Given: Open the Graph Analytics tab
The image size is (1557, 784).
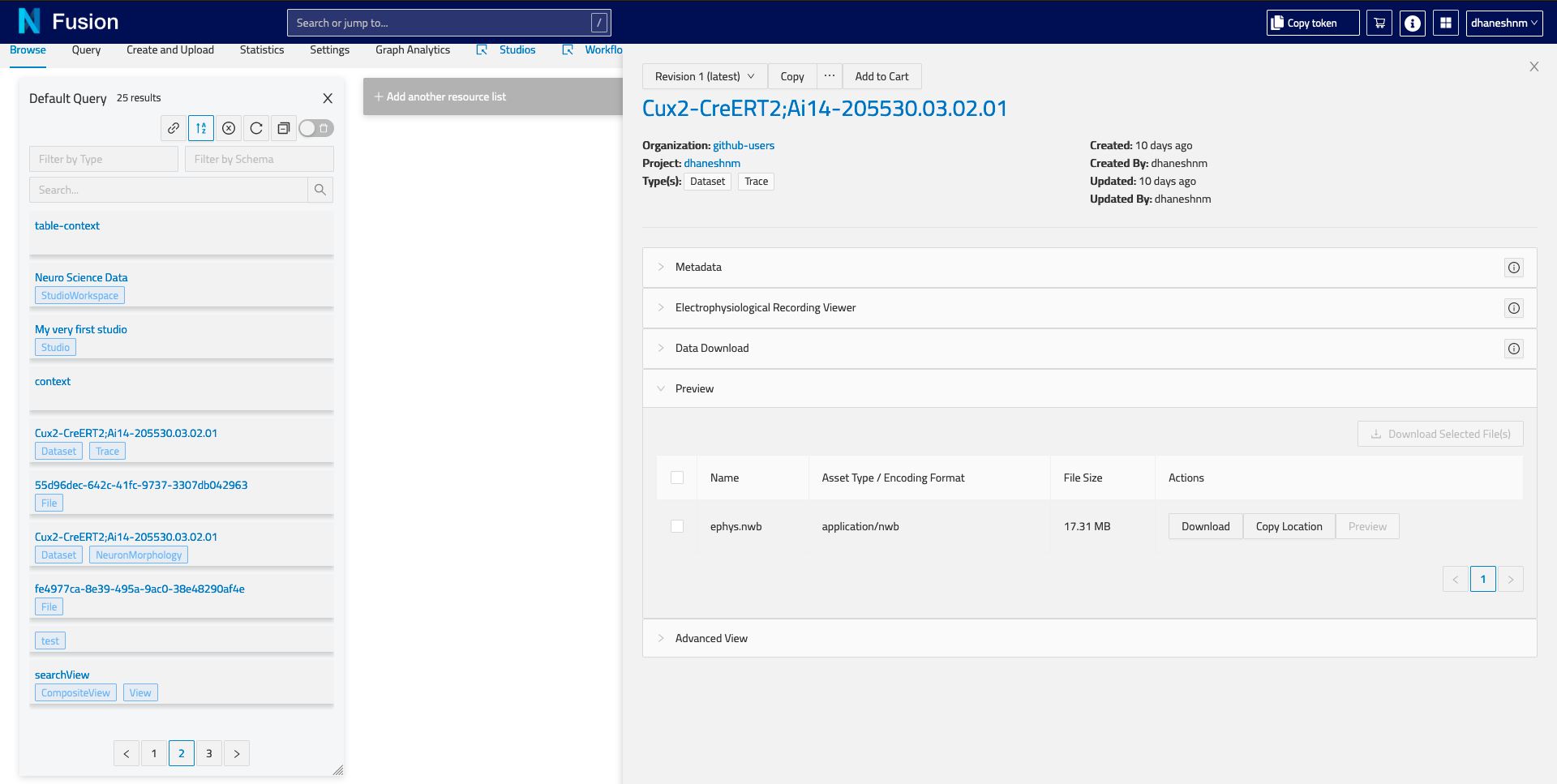Looking at the screenshot, I should pyautogui.click(x=413, y=50).
